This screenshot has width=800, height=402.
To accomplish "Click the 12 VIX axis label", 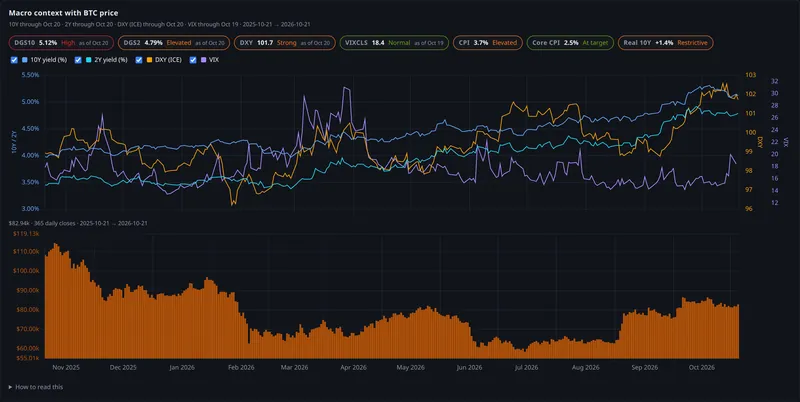I will pos(774,203).
